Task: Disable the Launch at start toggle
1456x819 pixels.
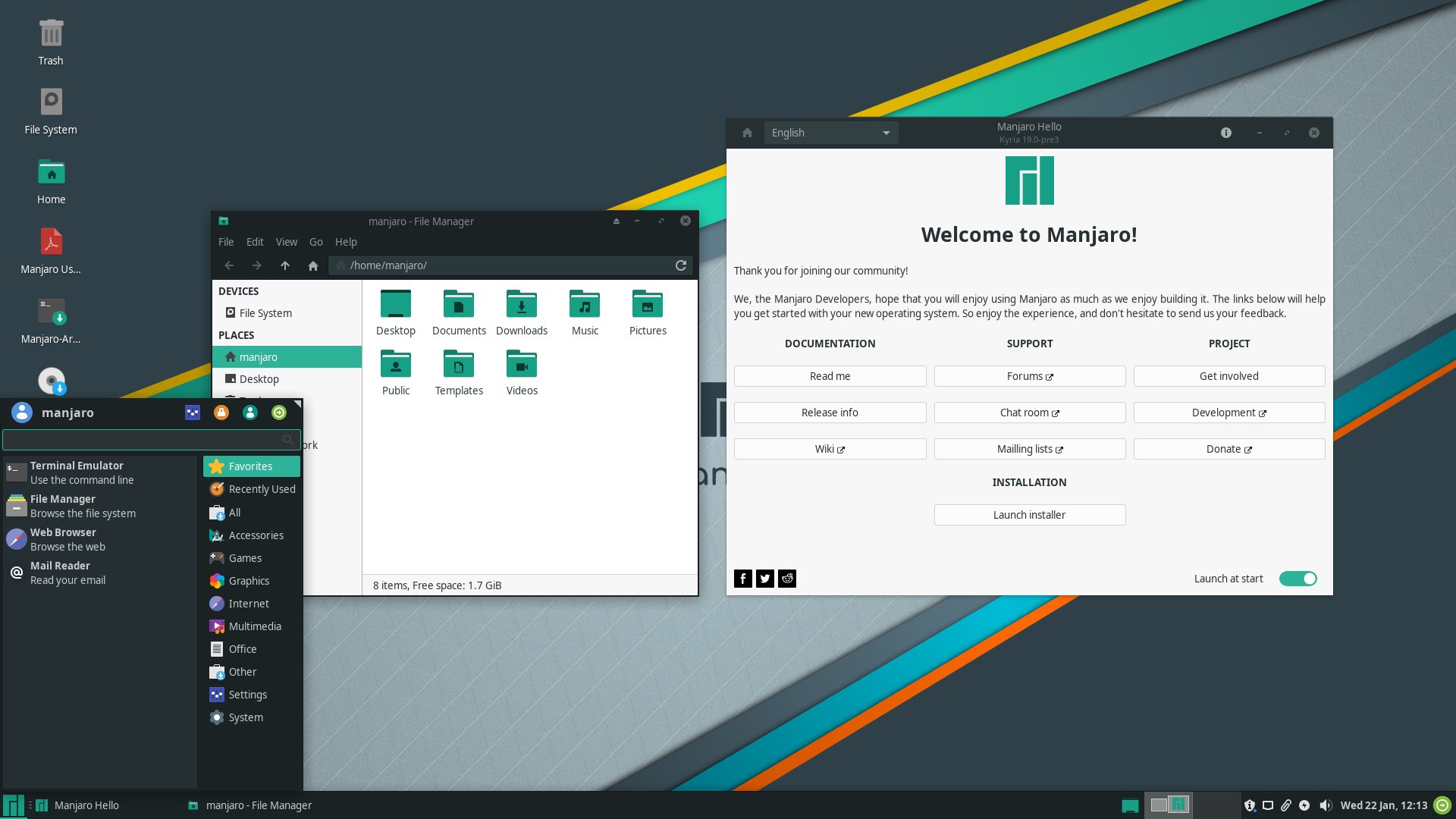Action: pyautogui.click(x=1298, y=578)
